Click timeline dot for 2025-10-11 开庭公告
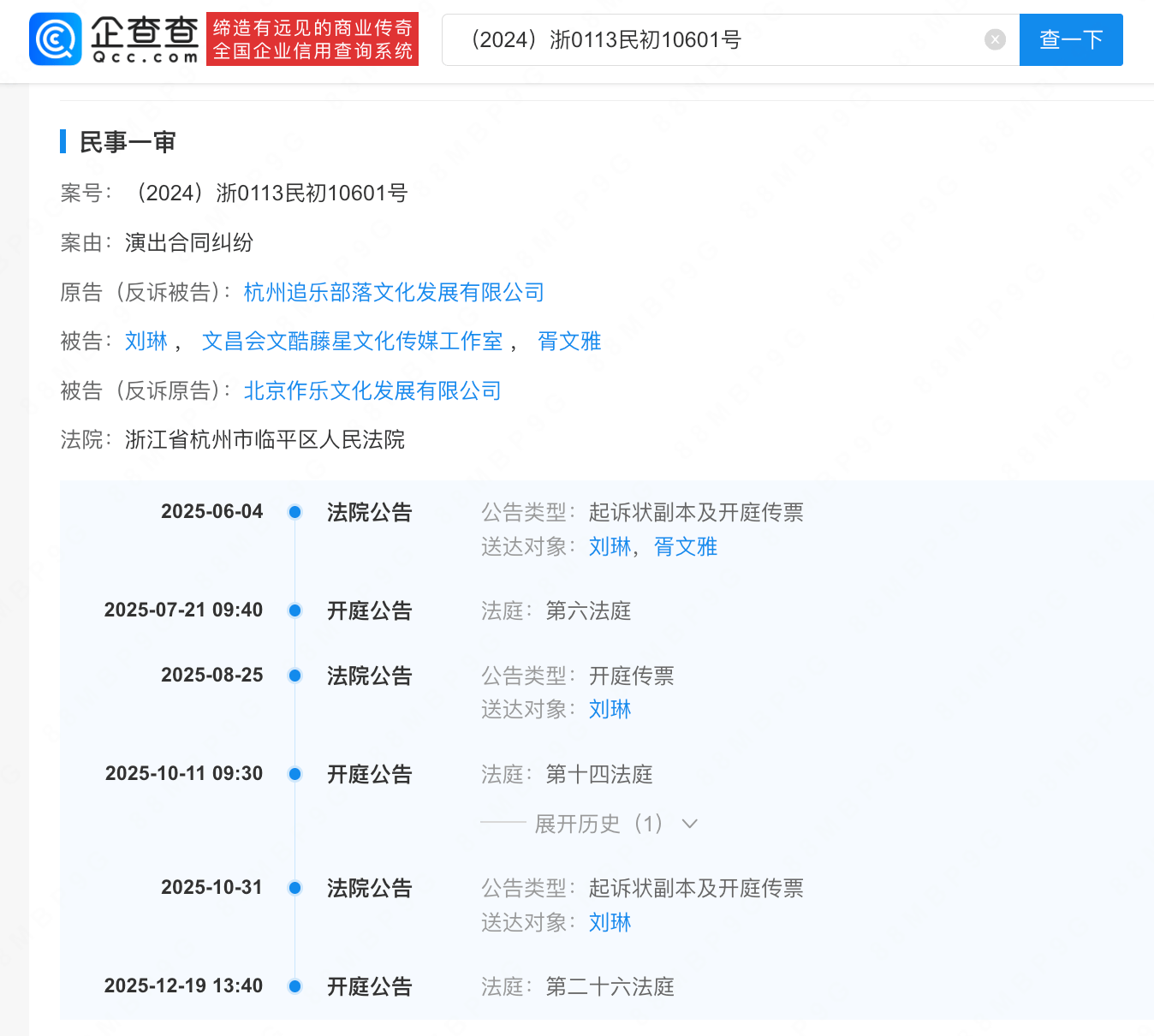Viewport: 1154px width, 1036px height. [x=294, y=774]
